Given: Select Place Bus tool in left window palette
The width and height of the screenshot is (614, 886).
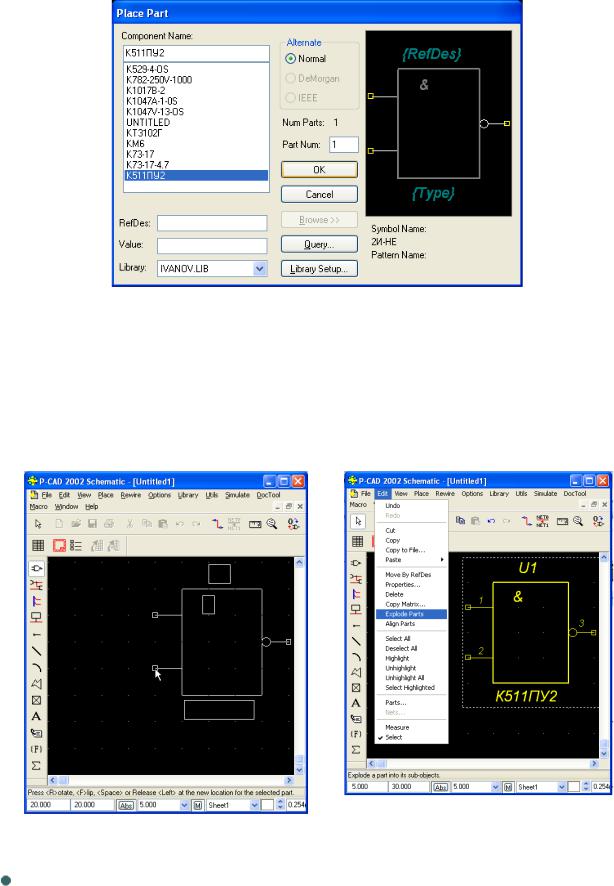Looking at the screenshot, I should [x=37, y=601].
